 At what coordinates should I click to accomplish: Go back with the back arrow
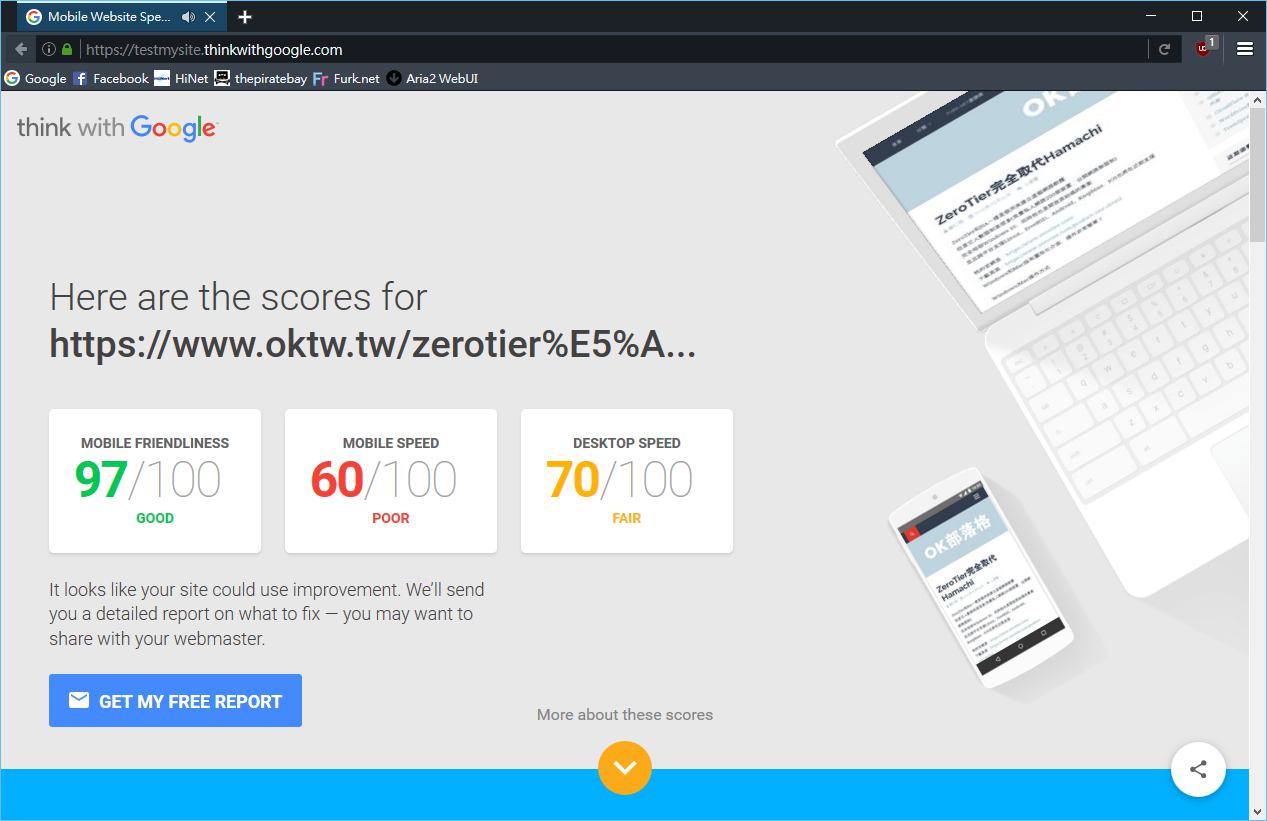coord(21,49)
